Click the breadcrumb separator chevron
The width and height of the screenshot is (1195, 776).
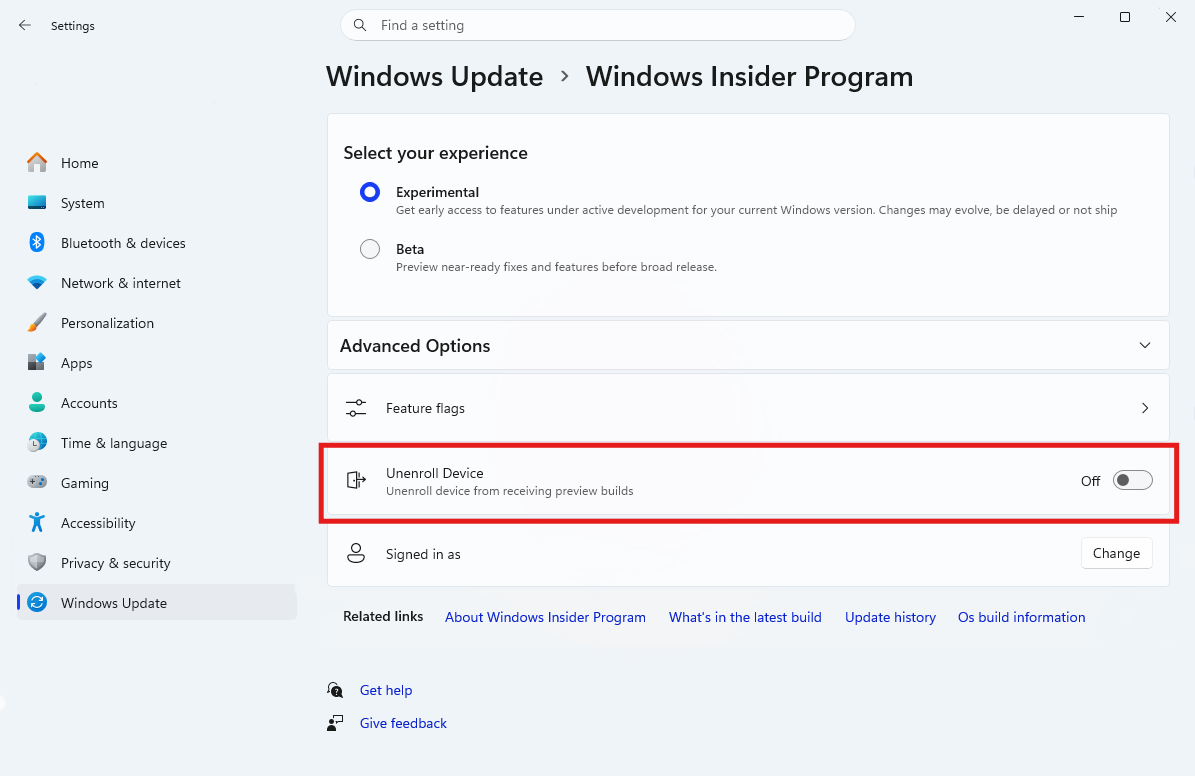coord(565,76)
